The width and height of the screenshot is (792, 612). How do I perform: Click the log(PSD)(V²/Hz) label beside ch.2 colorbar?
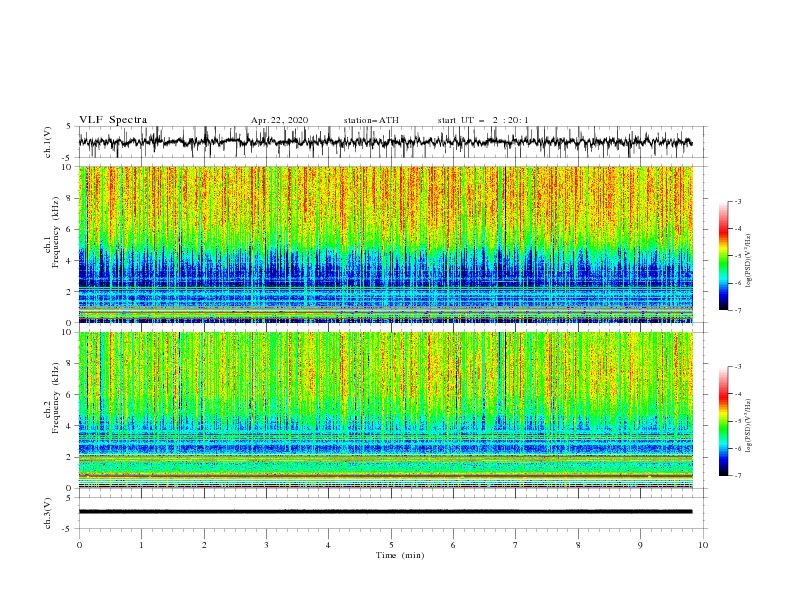(748, 426)
